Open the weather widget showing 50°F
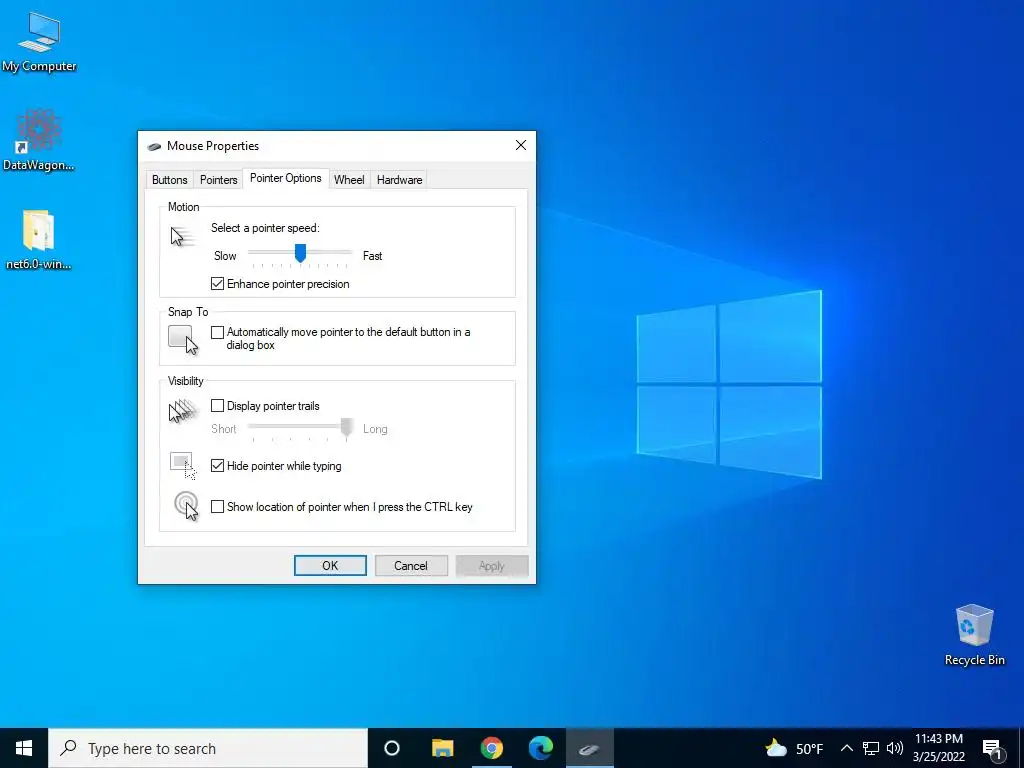 [x=794, y=748]
